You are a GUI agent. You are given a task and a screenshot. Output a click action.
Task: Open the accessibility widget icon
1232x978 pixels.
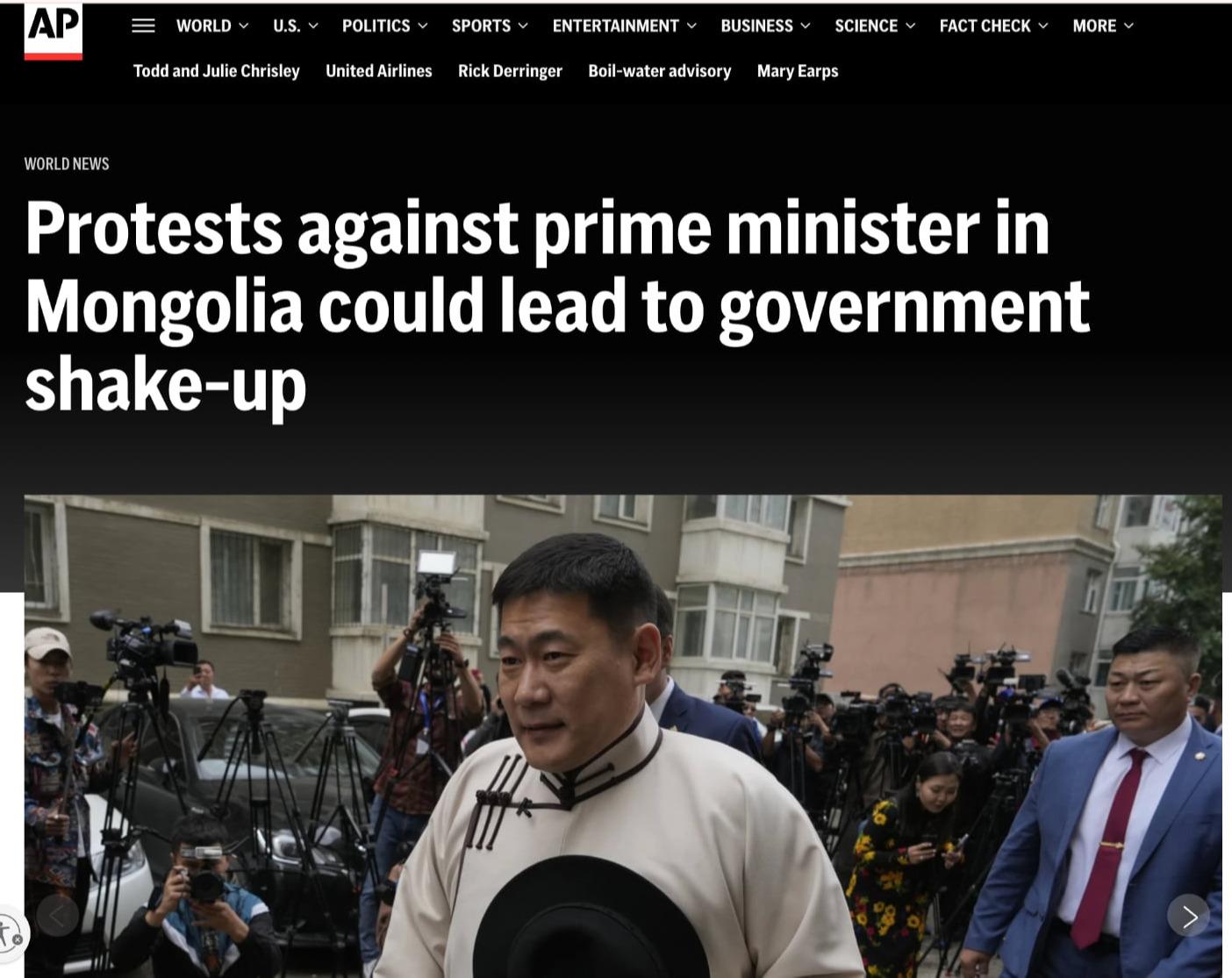pos(9,933)
